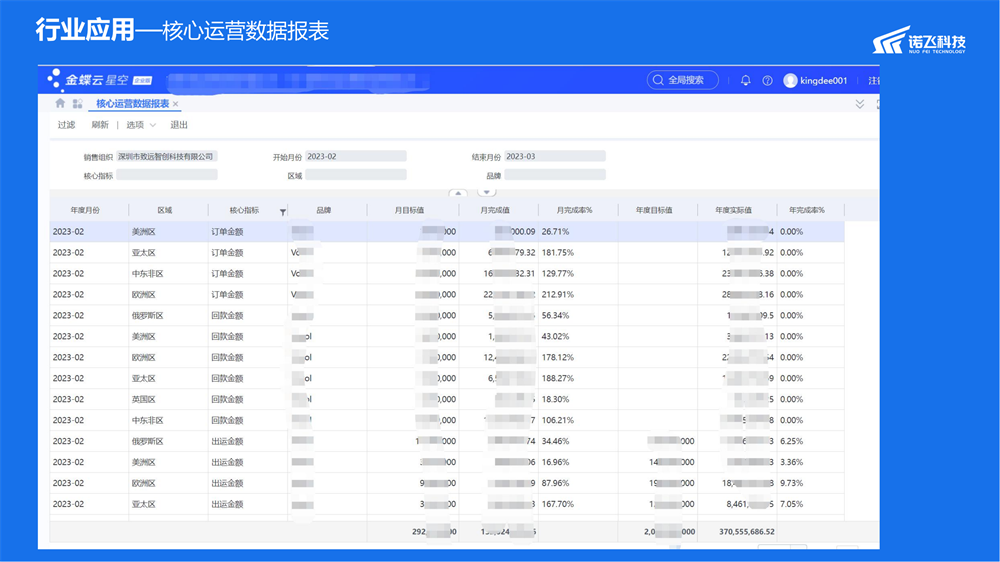Select the cell showing 16.96%
The width and height of the screenshot is (1000, 562).
(x=578, y=462)
